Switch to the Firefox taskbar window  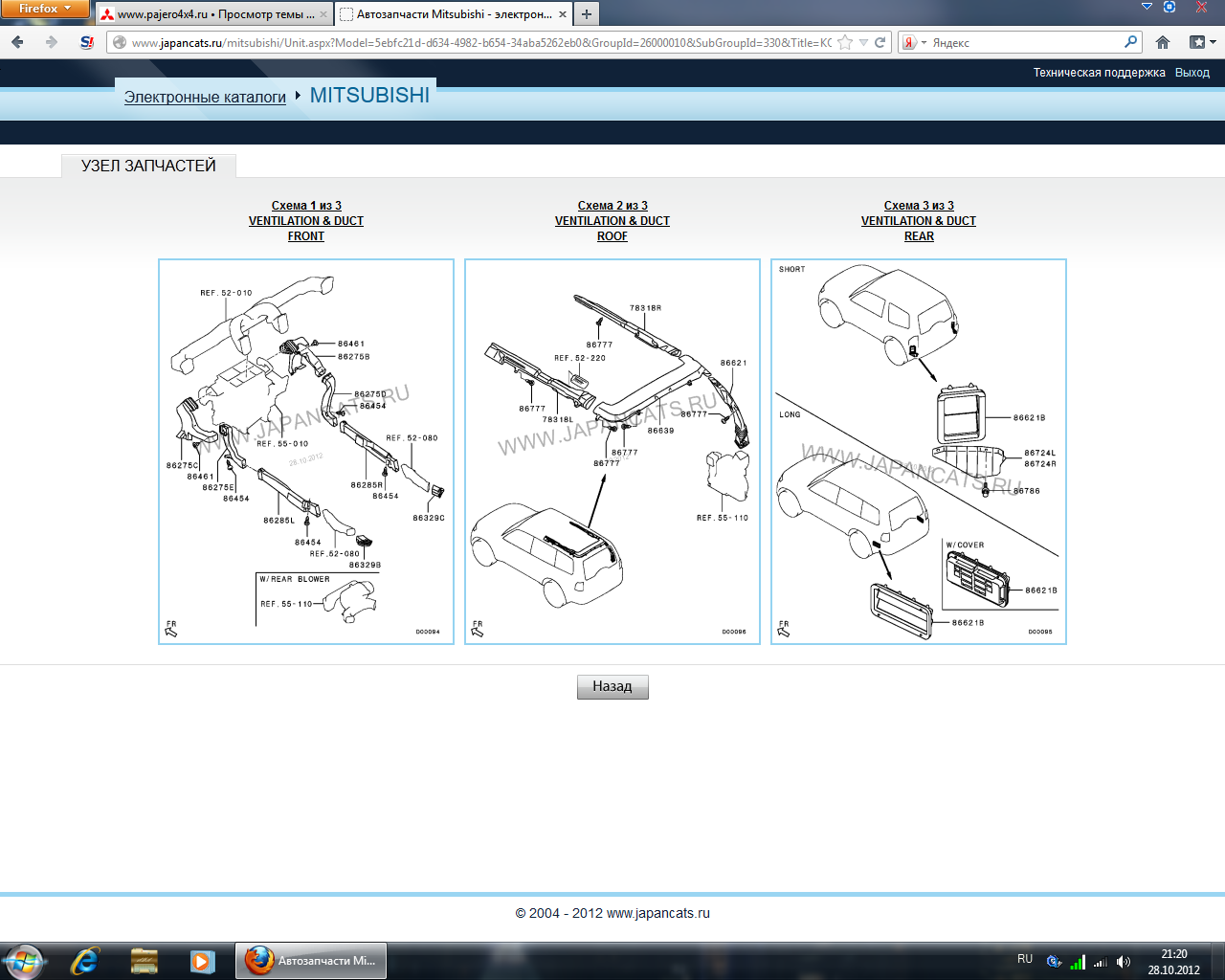tap(311, 961)
